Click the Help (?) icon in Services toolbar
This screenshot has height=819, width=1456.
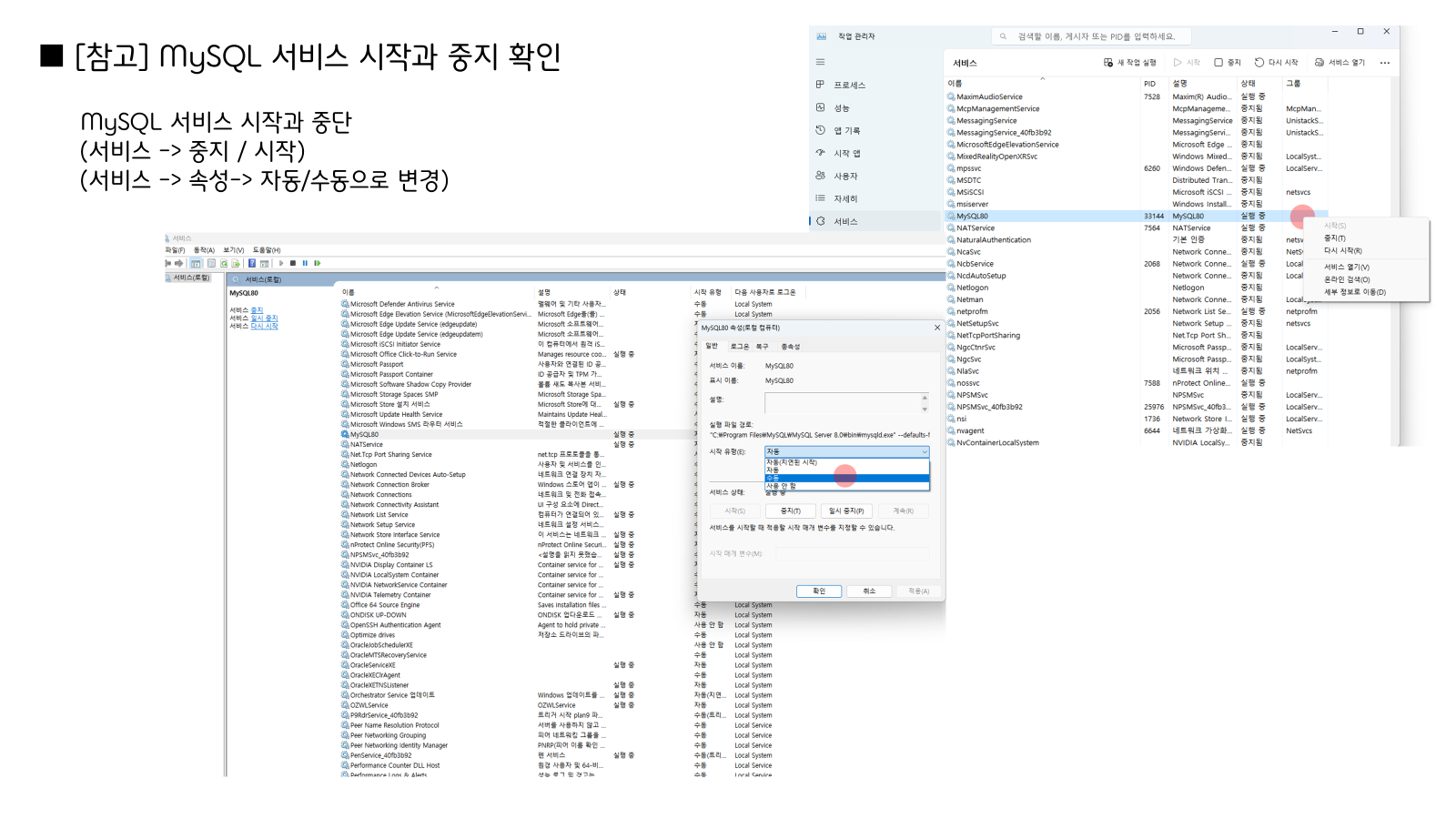tap(252, 263)
